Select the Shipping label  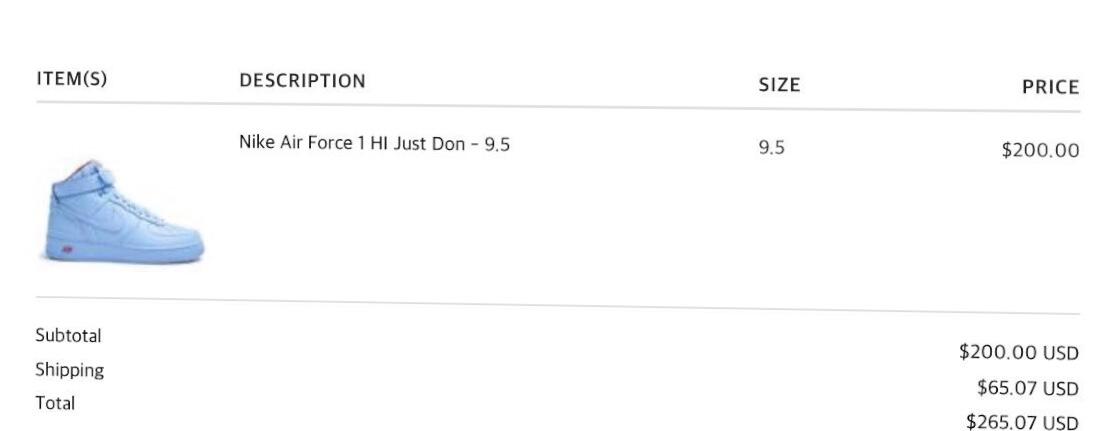tap(69, 370)
